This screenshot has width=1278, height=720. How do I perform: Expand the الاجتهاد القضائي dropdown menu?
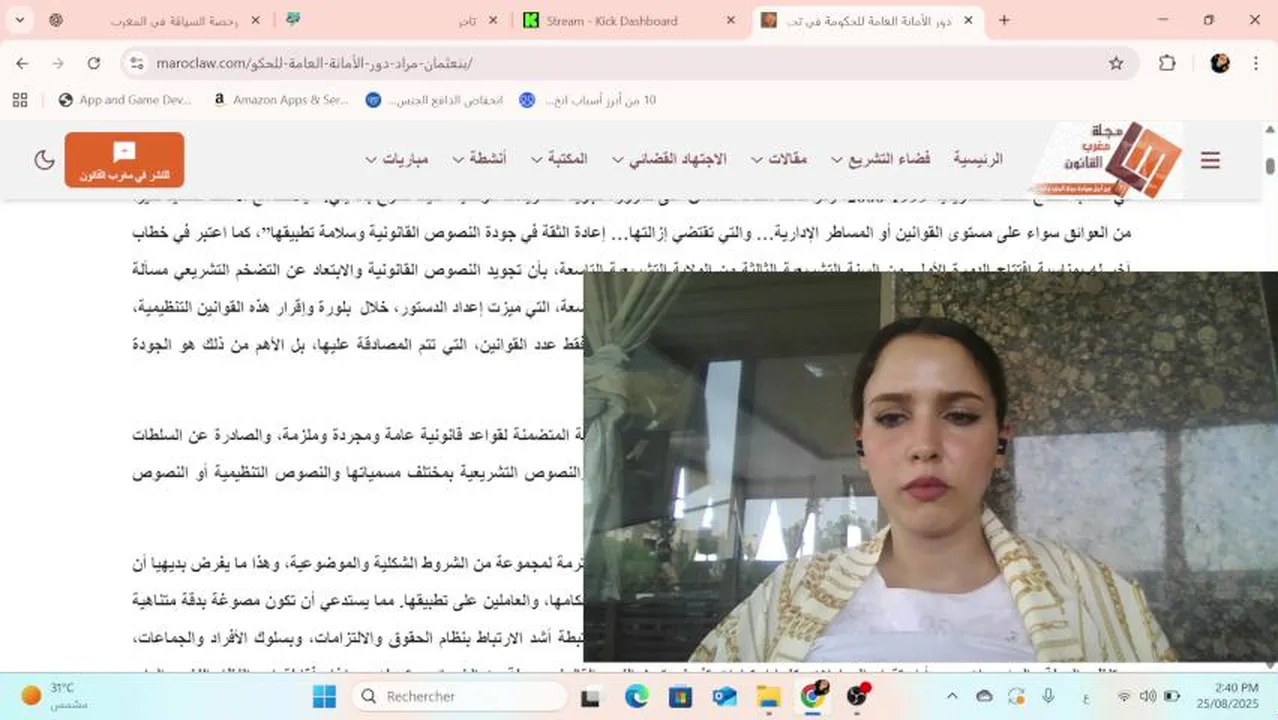[669, 160]
